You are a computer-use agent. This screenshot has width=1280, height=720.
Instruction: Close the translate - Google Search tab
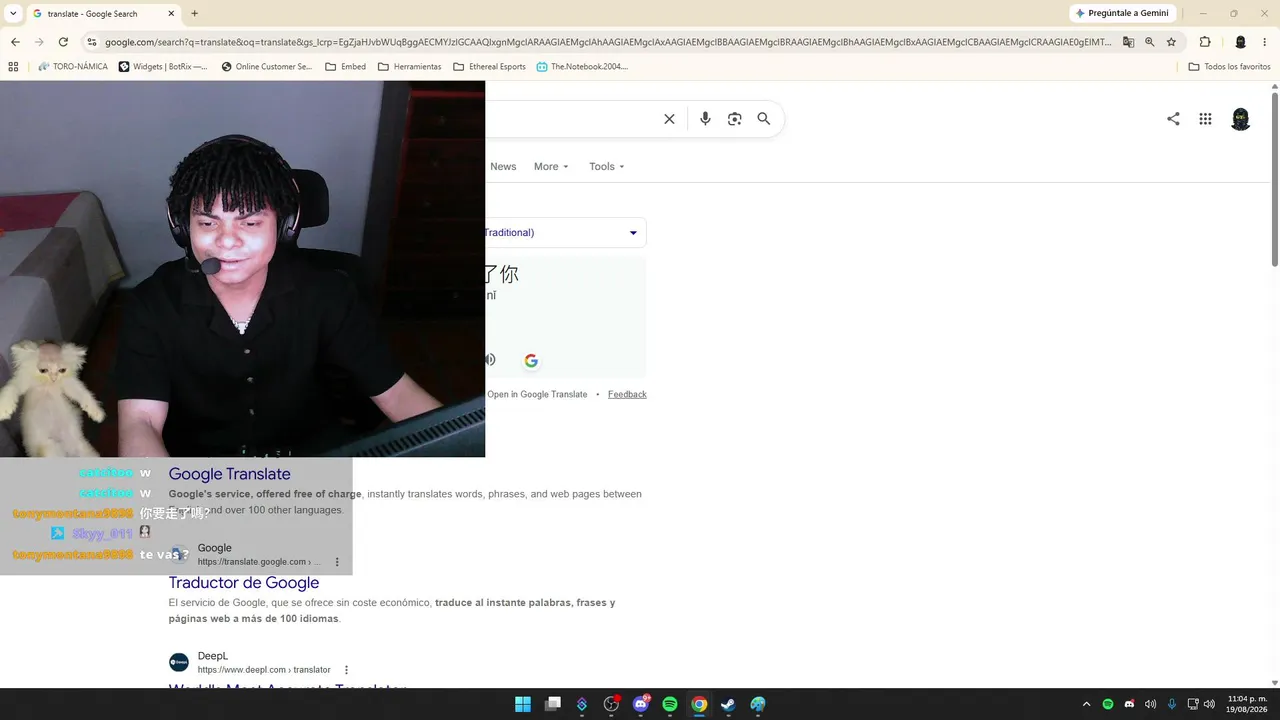click(171, 14)
